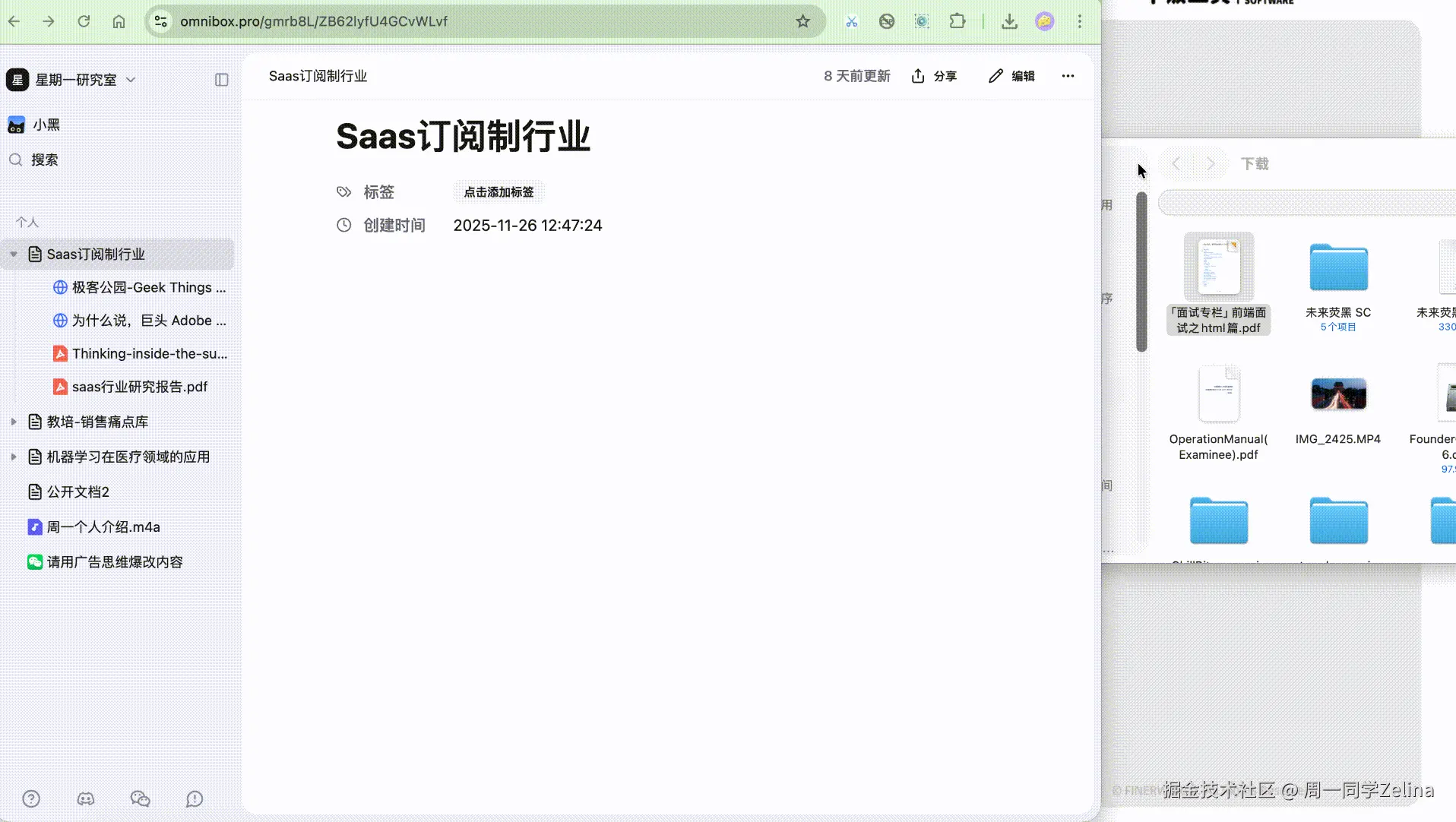Image resolution: width=1456 pixels, height=822 pixels.
Task: Open the scissors extension icon
Action: (851, 21)
